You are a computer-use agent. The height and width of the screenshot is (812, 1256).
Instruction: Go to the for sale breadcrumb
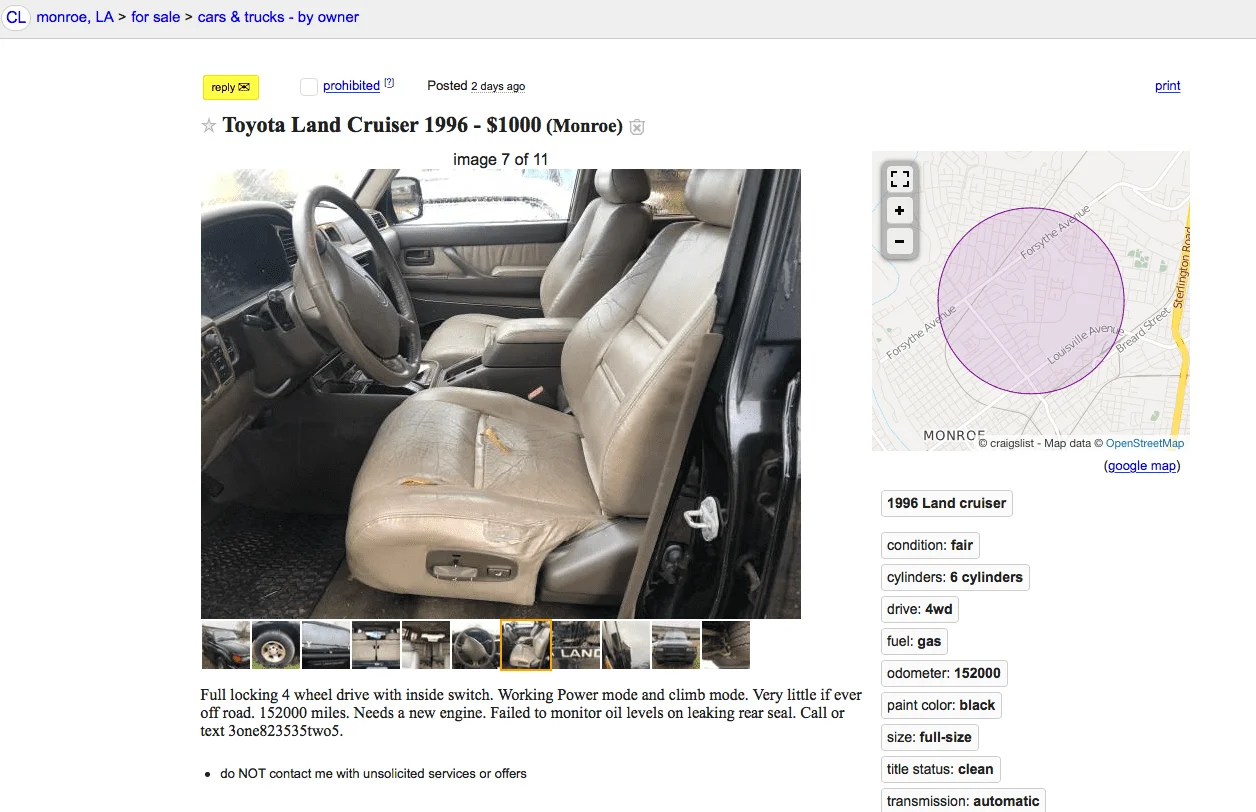click(x=156, y=17)
